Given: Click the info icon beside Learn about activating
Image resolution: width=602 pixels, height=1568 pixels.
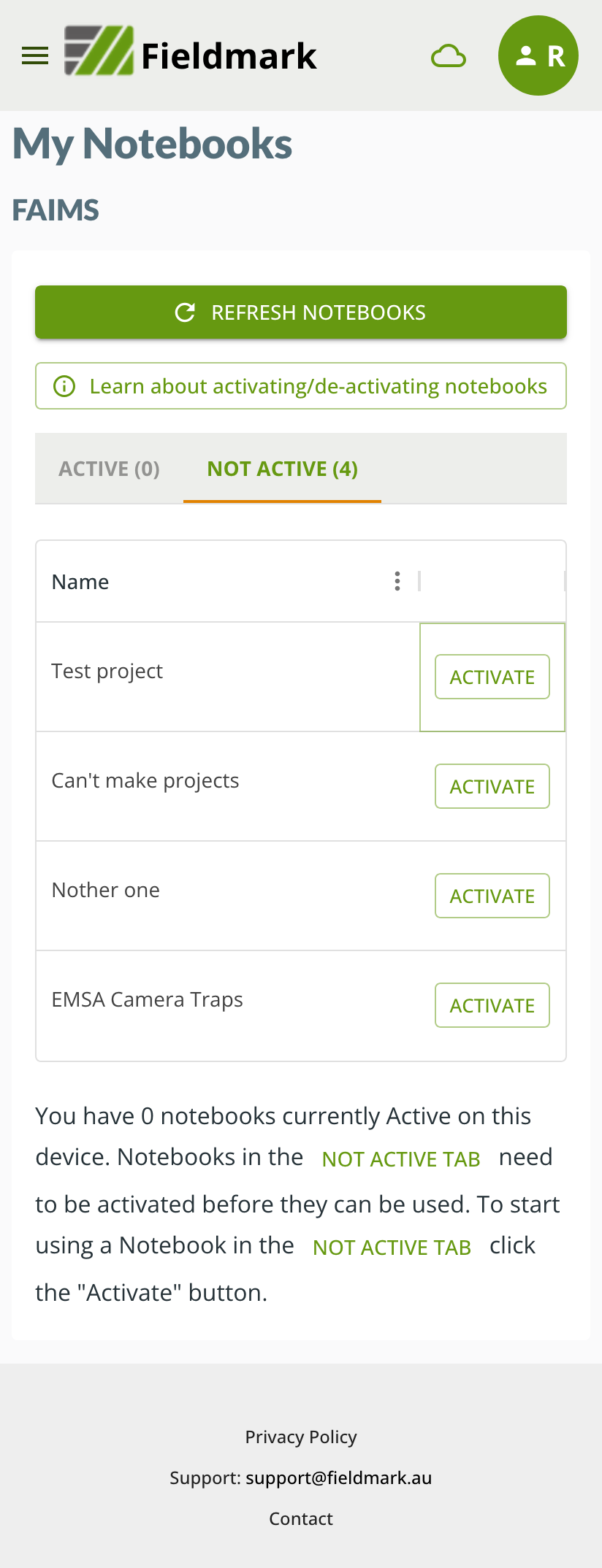Looking at the screenshot, I should pos(64,386).
